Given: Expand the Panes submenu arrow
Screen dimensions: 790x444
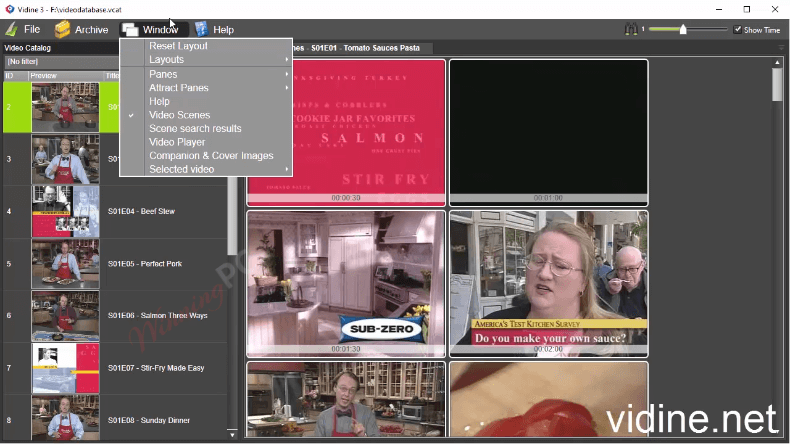Looking at the screenshot, I should [x=287, y=74].
